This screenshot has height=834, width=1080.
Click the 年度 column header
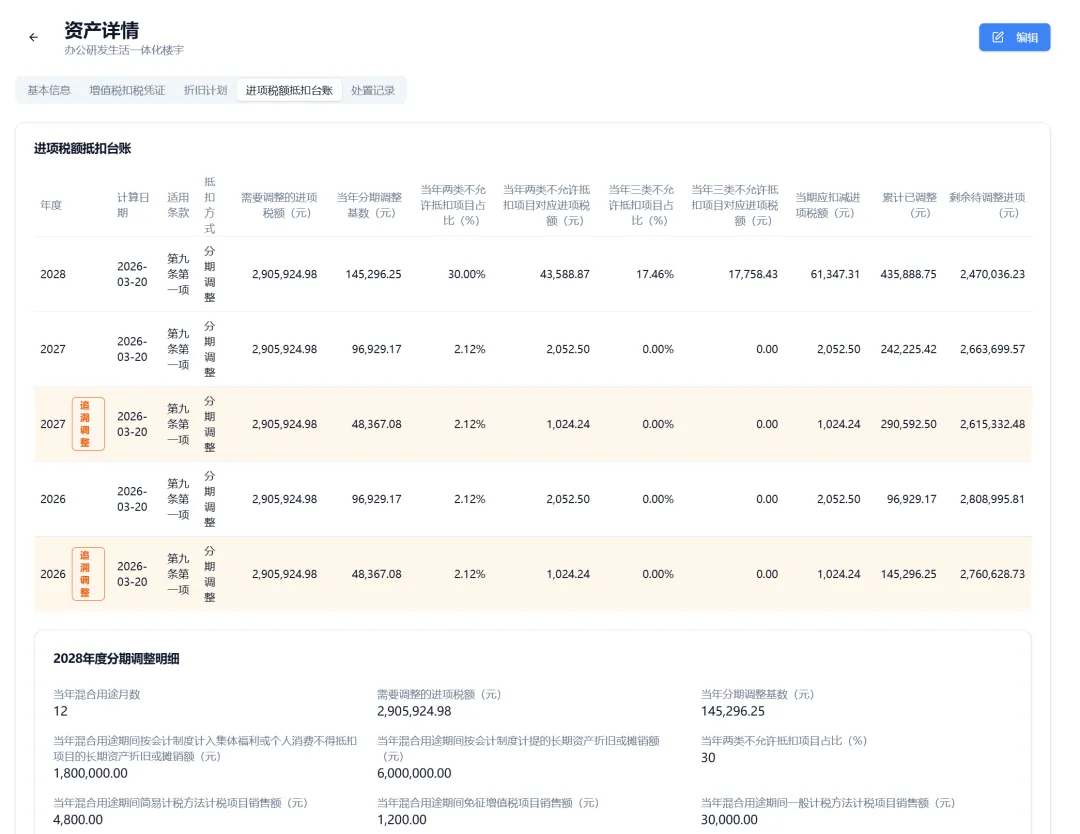[x=51, y=205]
